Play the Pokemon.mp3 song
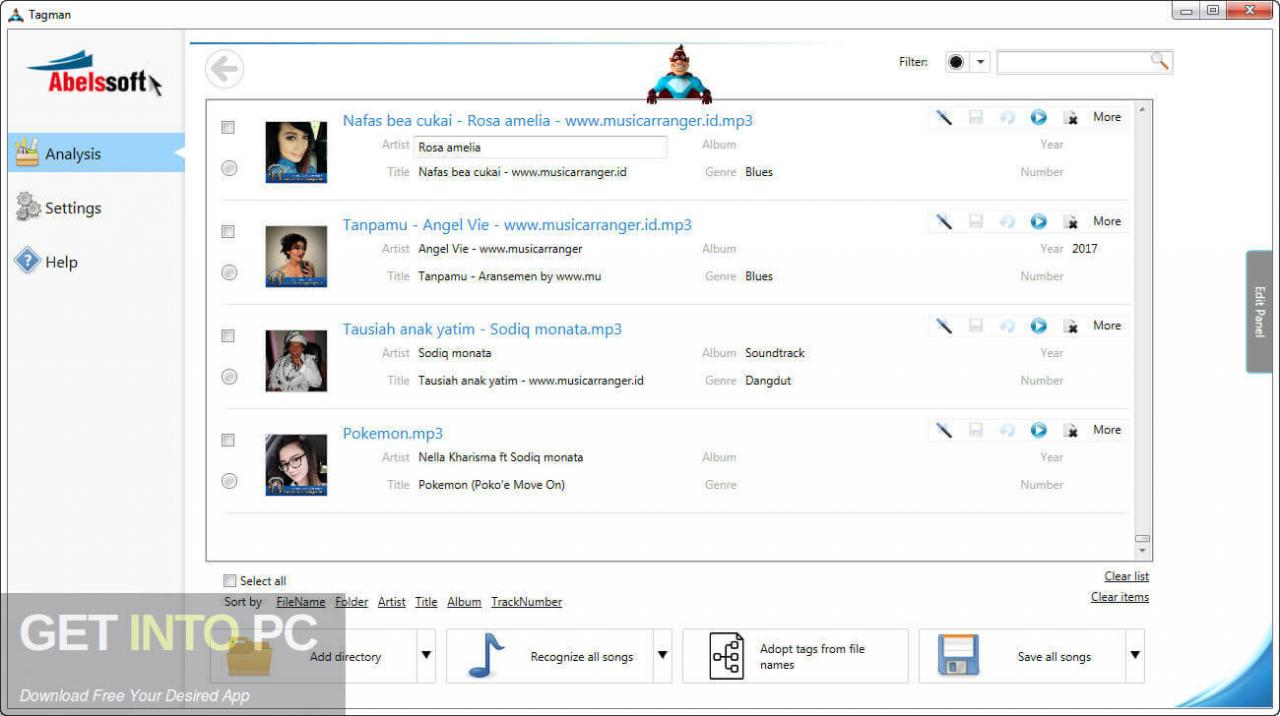 1039,430
